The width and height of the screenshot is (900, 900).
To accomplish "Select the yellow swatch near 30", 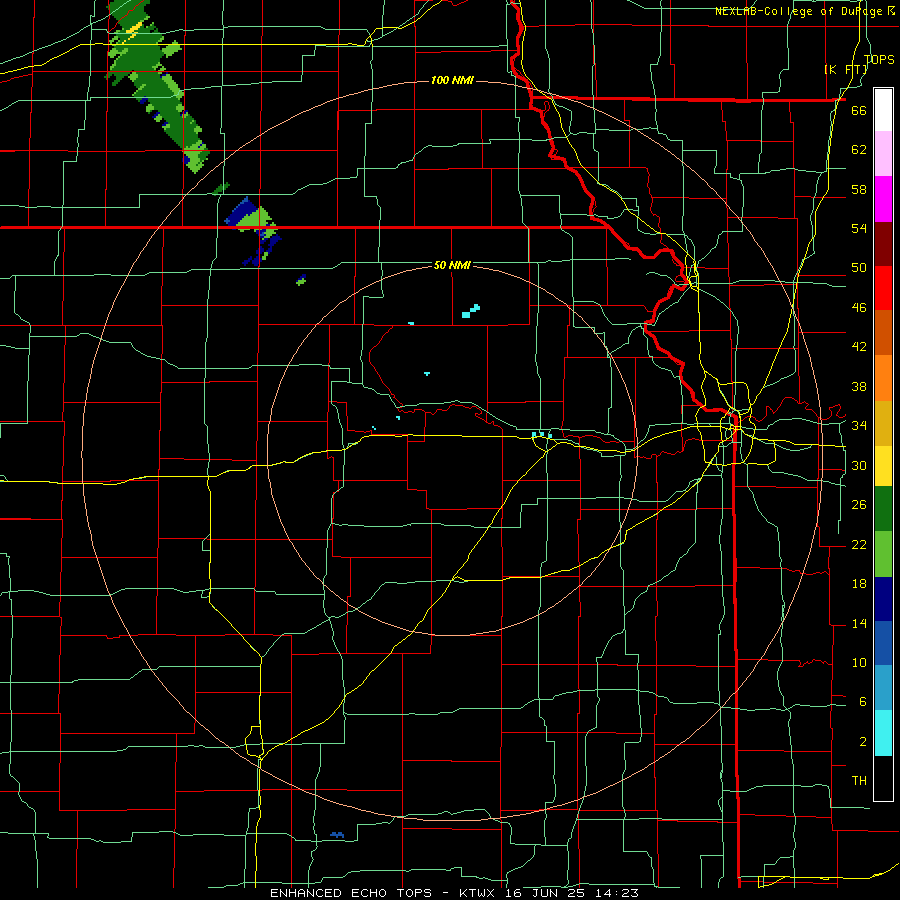I will point(883,466).
